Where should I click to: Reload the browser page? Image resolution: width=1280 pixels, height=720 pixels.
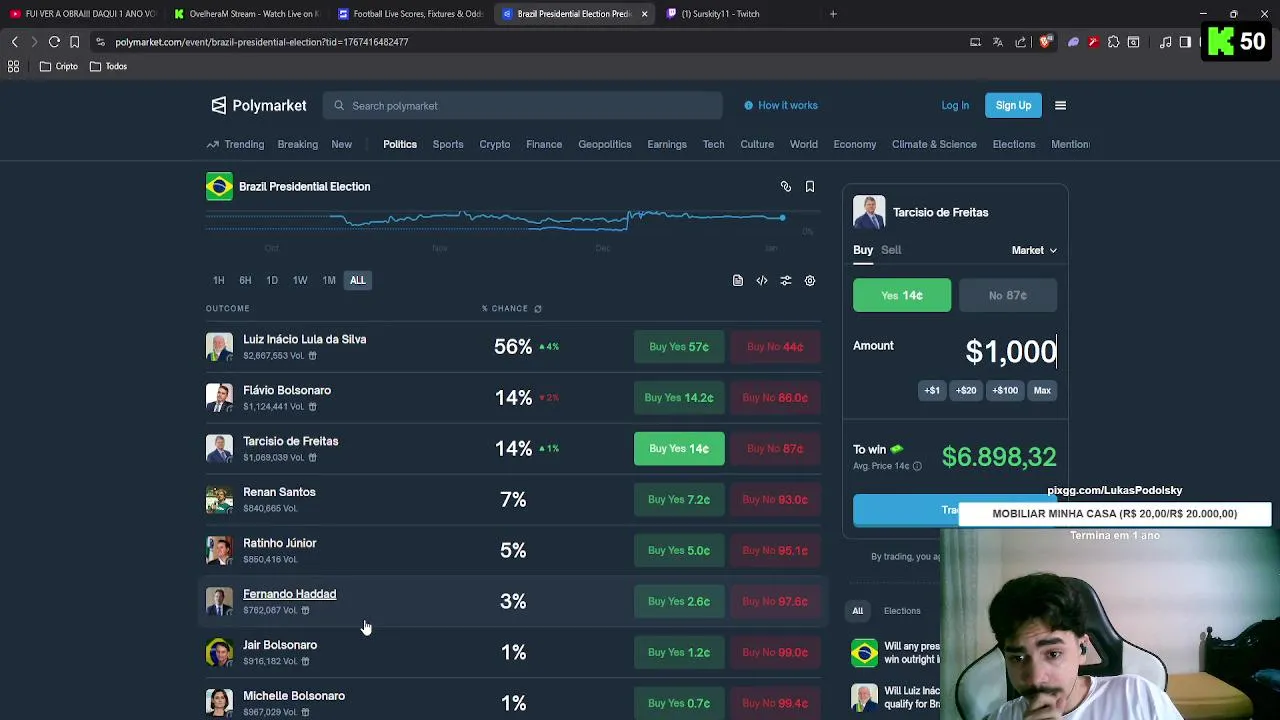(54, 42)
